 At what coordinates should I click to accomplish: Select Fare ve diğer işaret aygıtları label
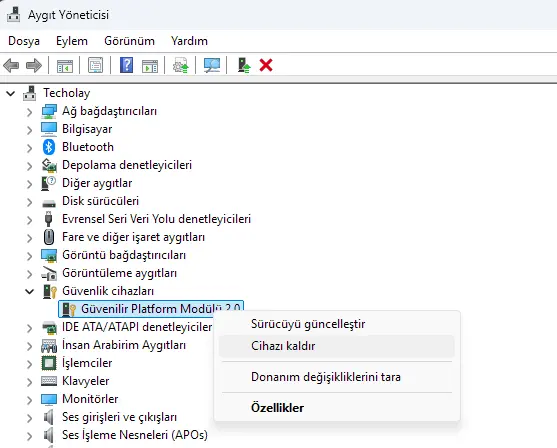(133, 237)
